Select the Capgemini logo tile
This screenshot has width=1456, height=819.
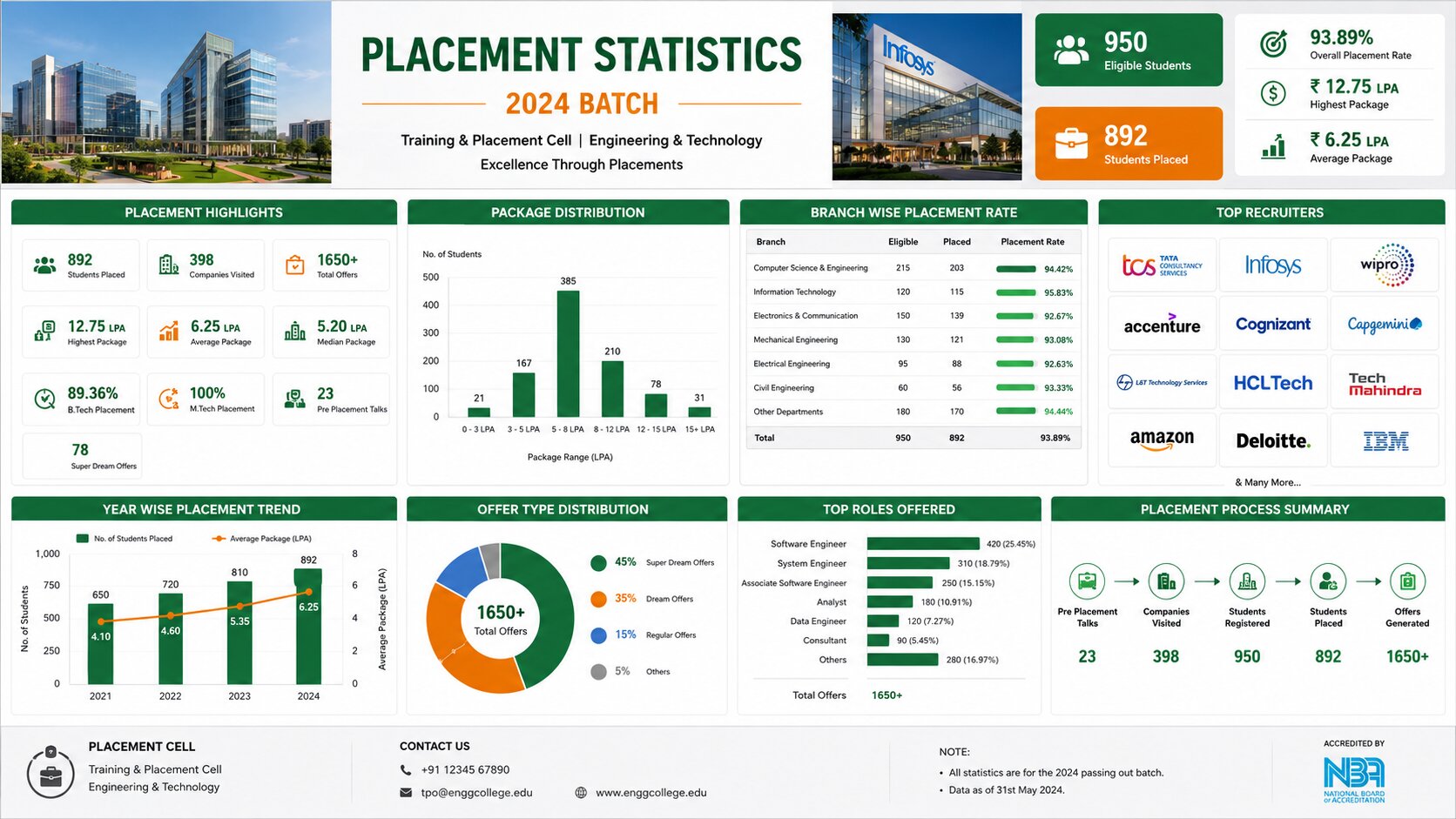(1385, 324)
